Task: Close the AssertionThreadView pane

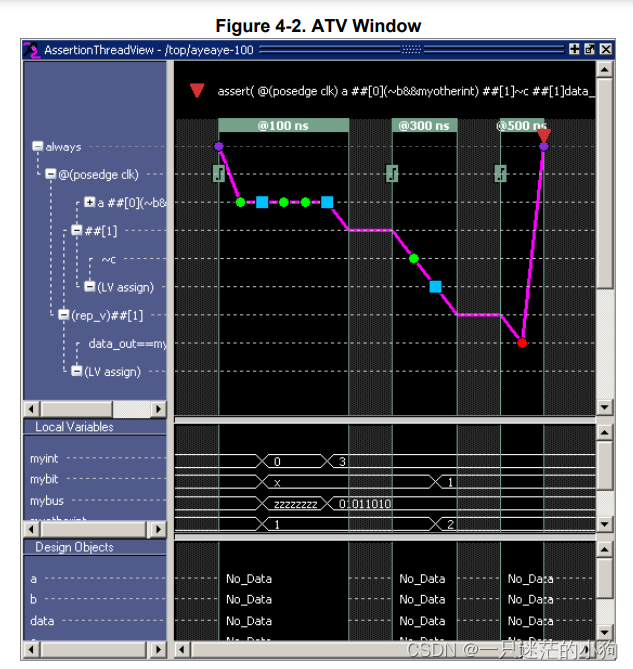Action: (x=606, y=49)
